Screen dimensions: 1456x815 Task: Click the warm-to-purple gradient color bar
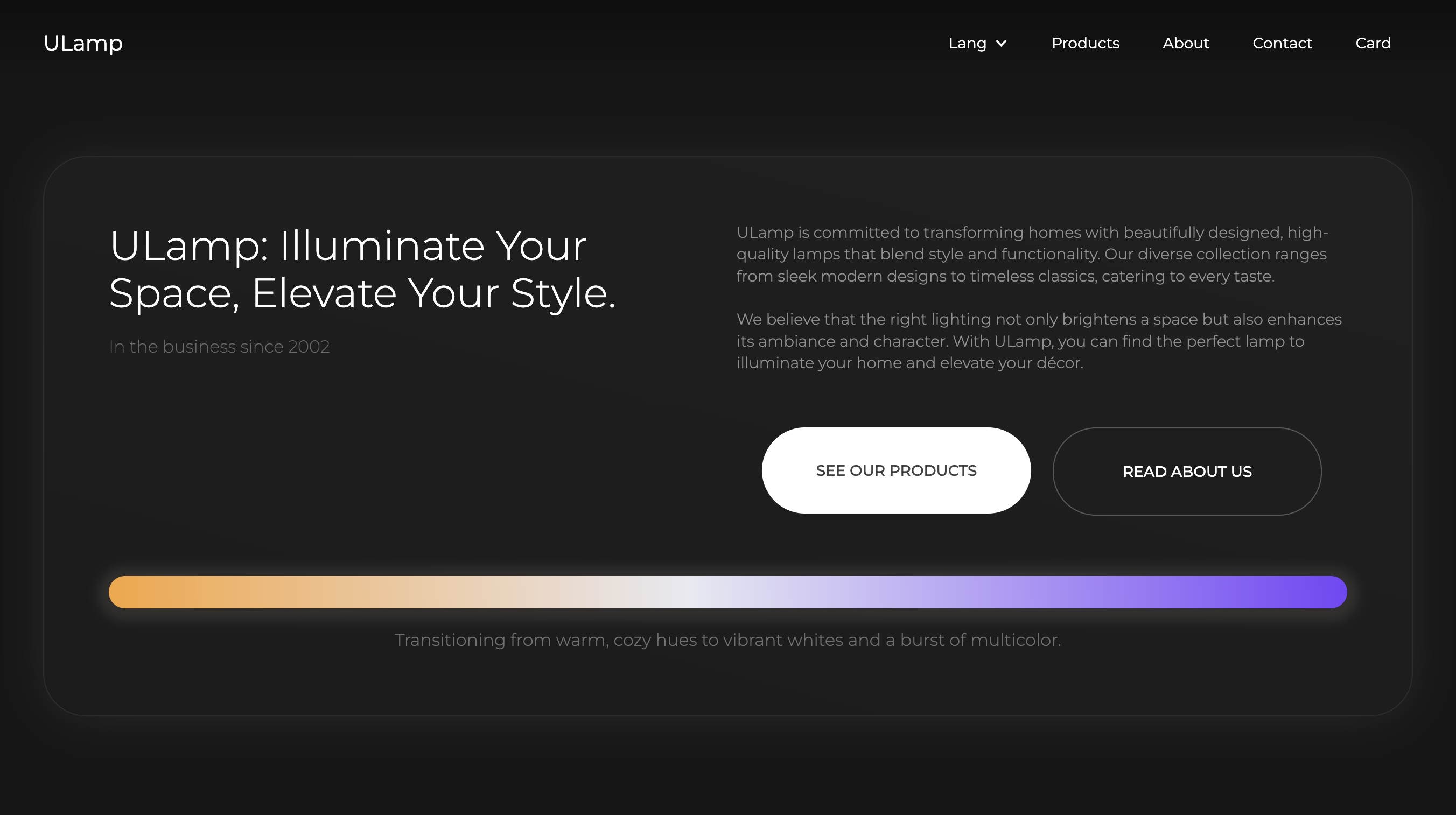coord(727,592)
